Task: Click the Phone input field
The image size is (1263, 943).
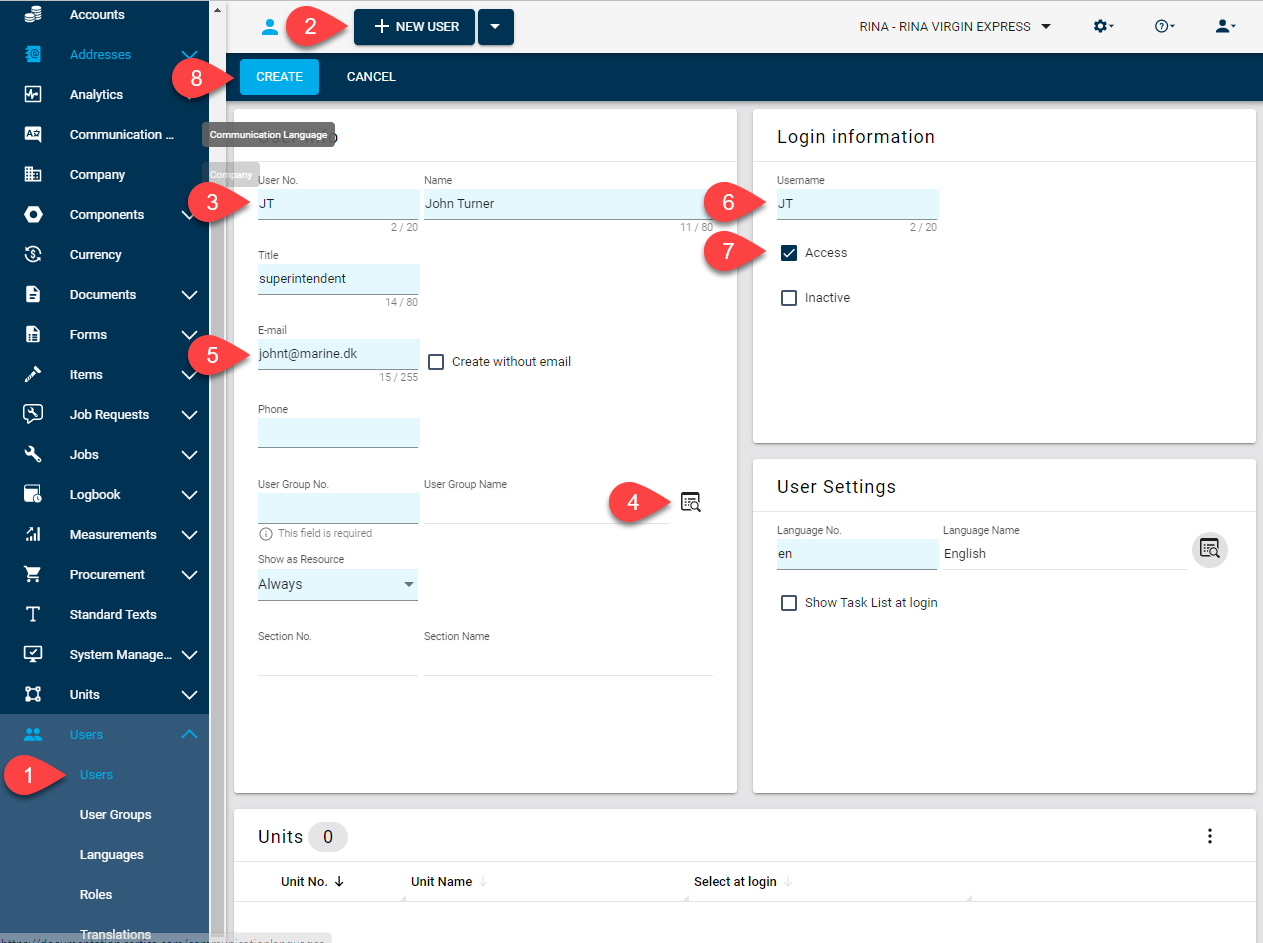Action: 338,433
